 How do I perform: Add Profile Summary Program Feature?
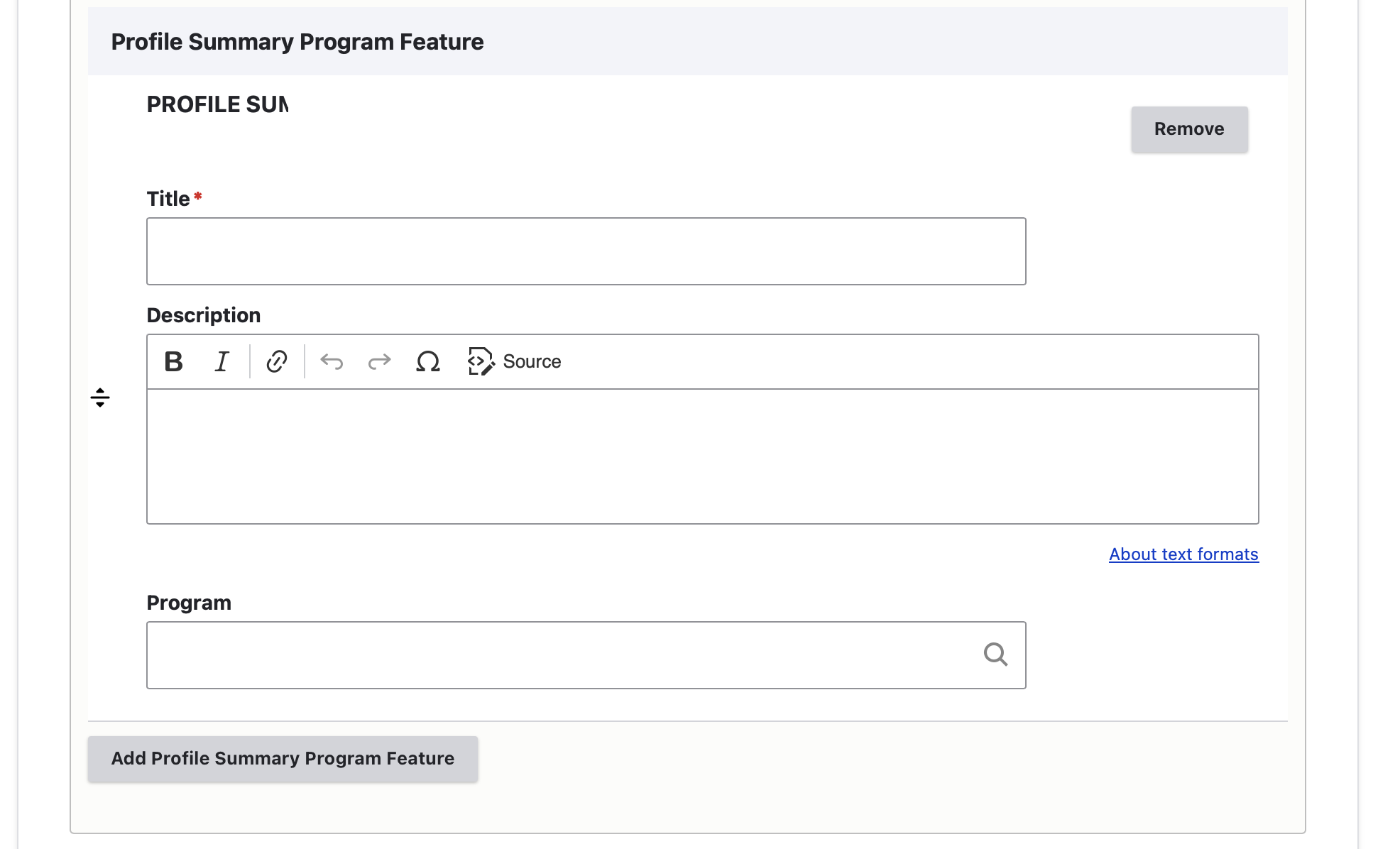pos(283,759)
